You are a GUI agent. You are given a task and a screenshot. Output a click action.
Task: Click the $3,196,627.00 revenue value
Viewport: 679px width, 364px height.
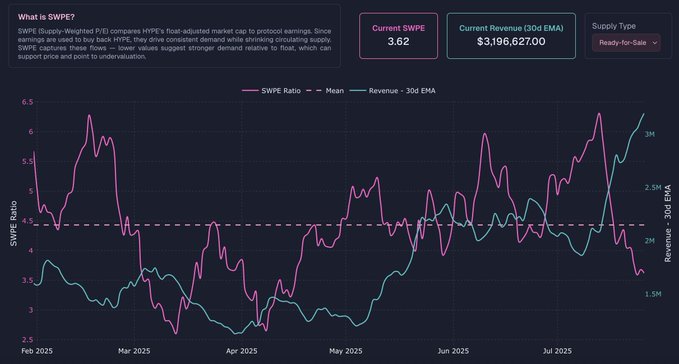click(511, 42)
